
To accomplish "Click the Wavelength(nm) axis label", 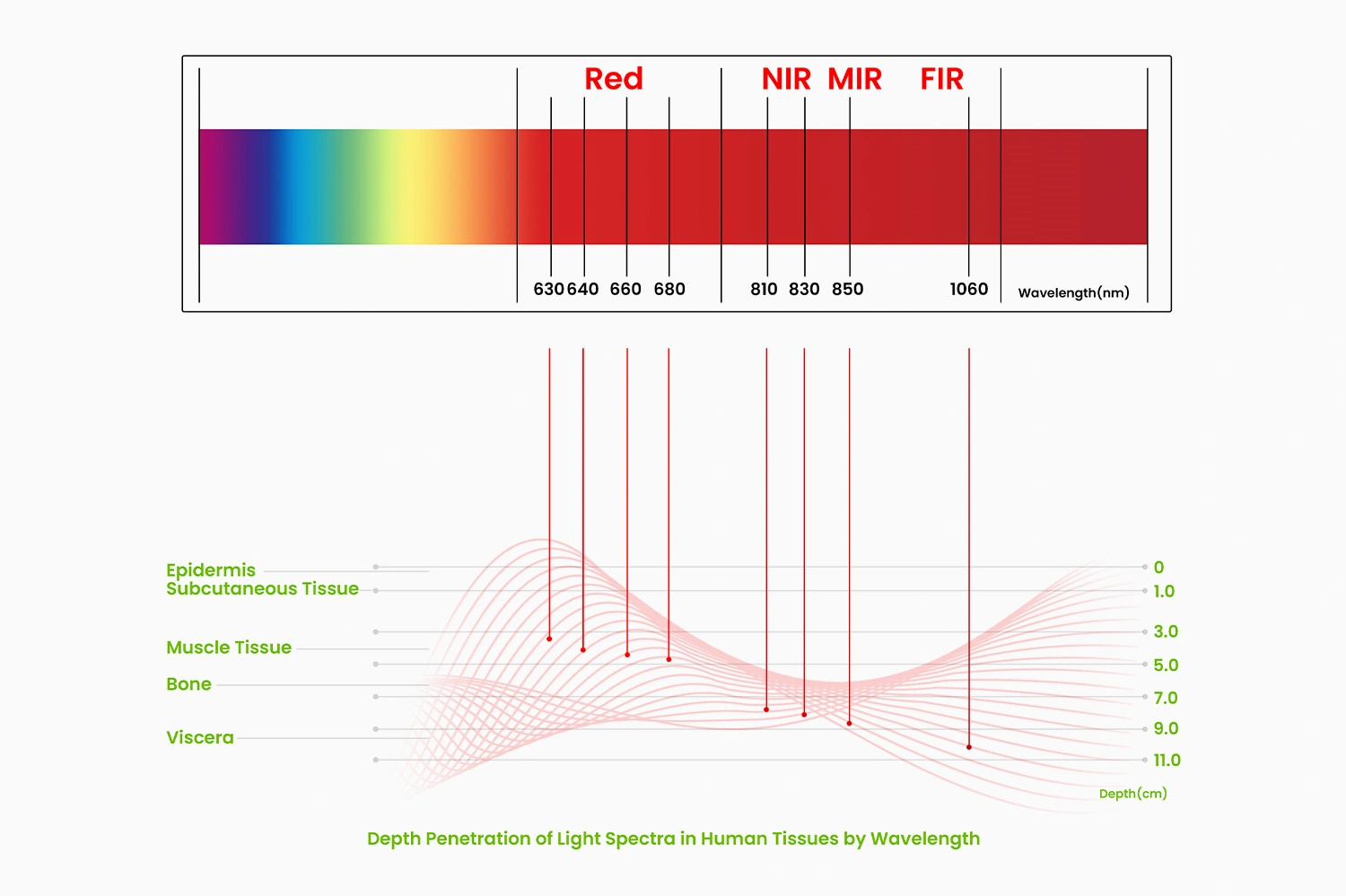I will (1073, 292).
